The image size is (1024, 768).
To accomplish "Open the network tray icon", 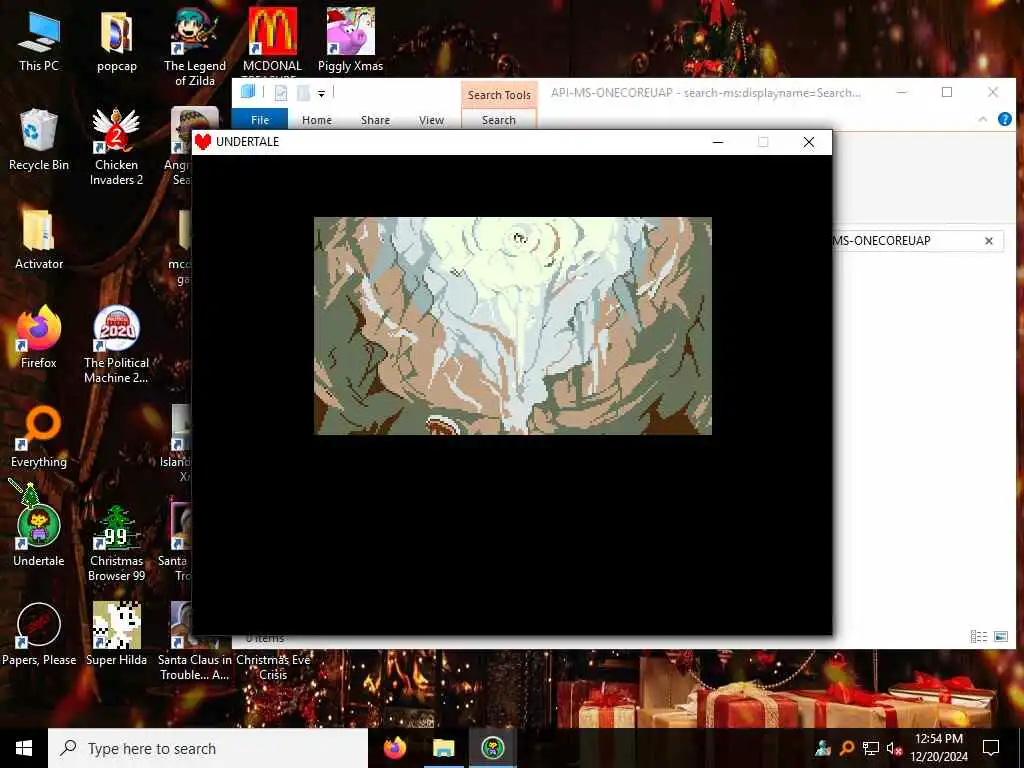I will pyautogui.click(x=871, y=748).
